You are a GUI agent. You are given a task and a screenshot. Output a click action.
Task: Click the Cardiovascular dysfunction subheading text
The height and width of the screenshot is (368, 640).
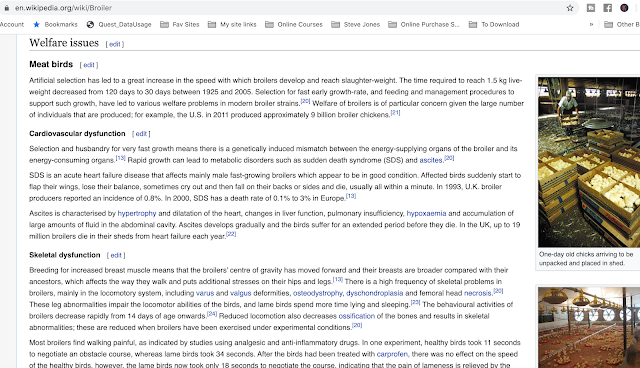pyautogui.click(x=77, y=134)
